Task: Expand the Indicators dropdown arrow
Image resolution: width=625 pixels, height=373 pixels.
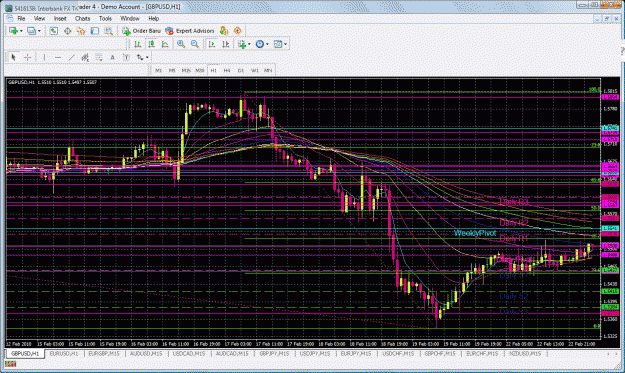Action: 249,45
